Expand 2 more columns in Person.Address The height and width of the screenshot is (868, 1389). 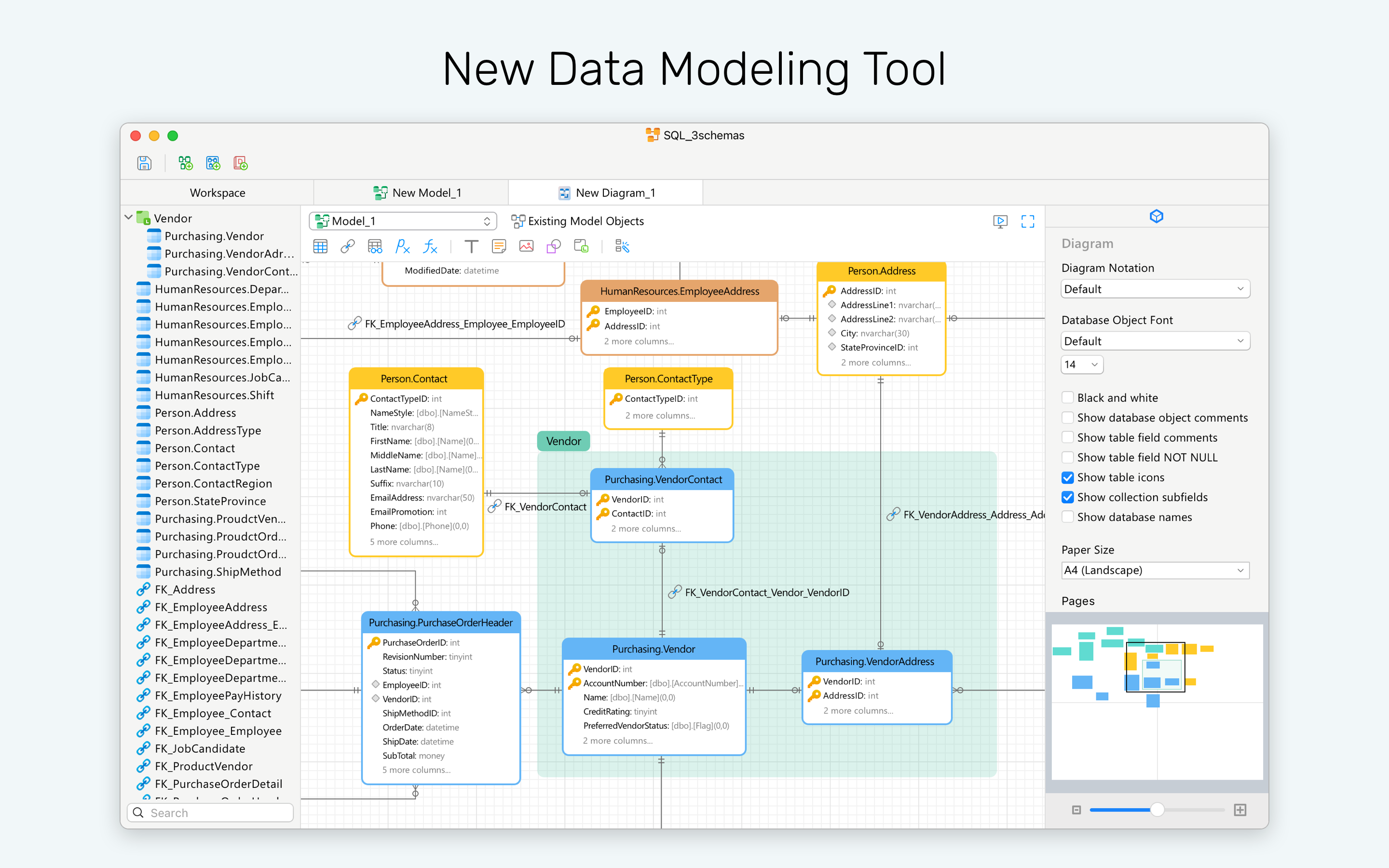pos(876,362)
